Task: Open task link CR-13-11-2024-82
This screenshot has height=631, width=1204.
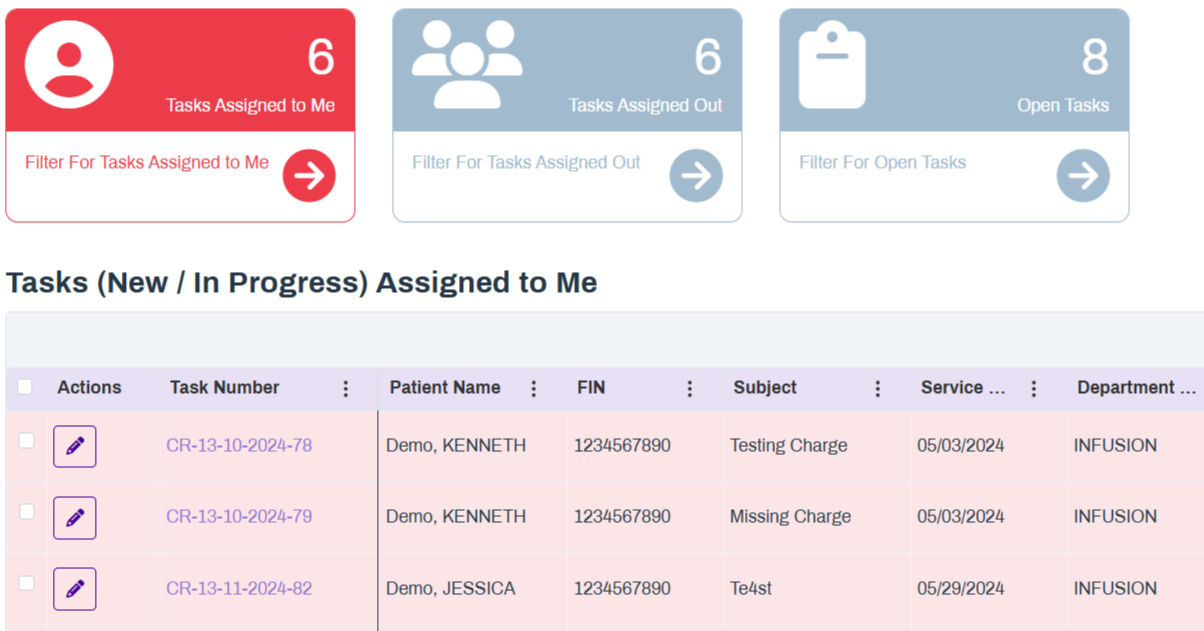Action: [239, 589]
